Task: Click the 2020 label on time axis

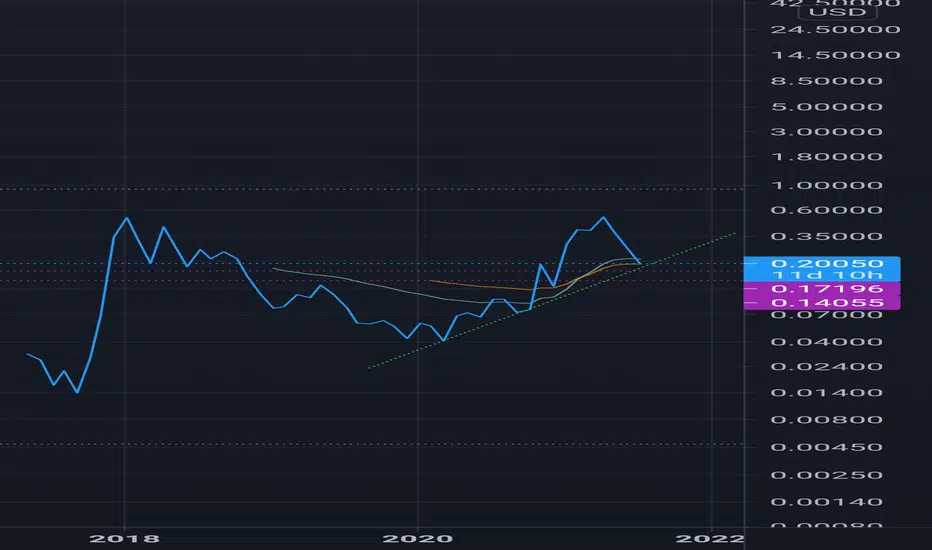Action: (417, 539)
